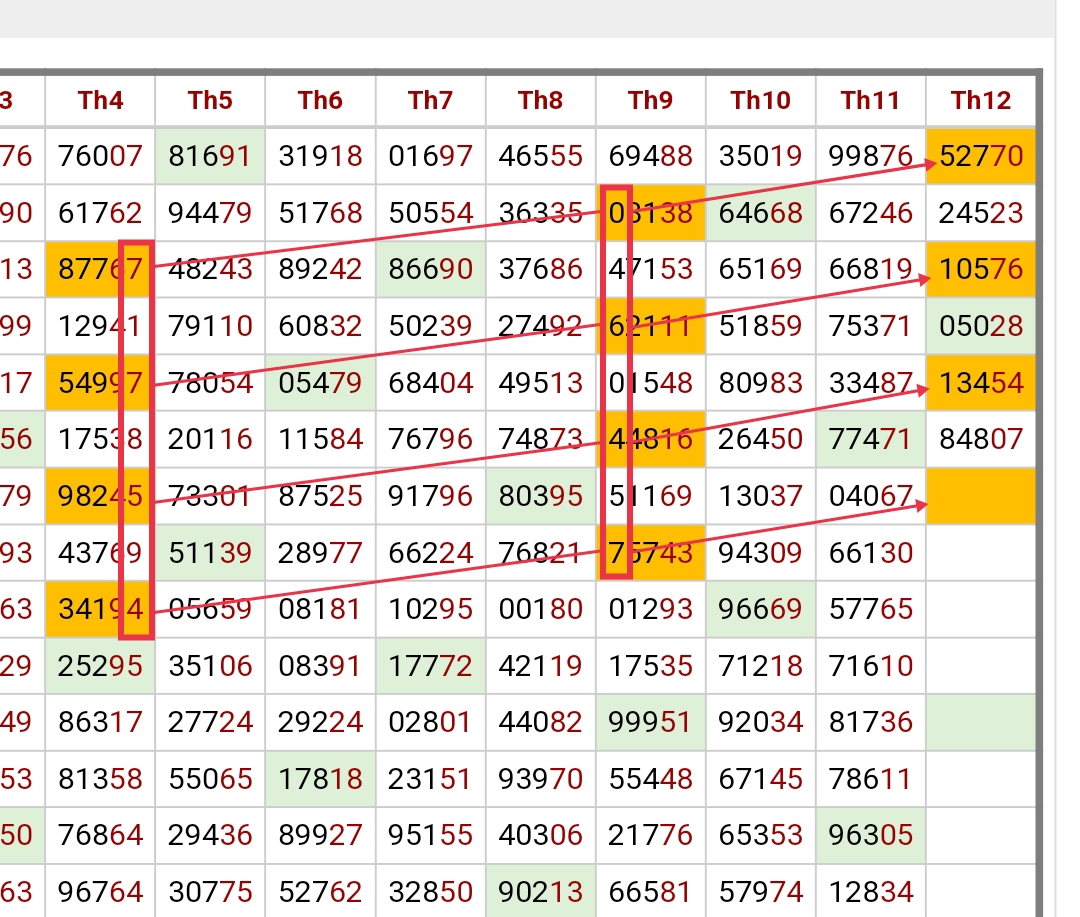Click the value 55065
The width and height of the screenshot is (1080, 917).
pos(211,779)
